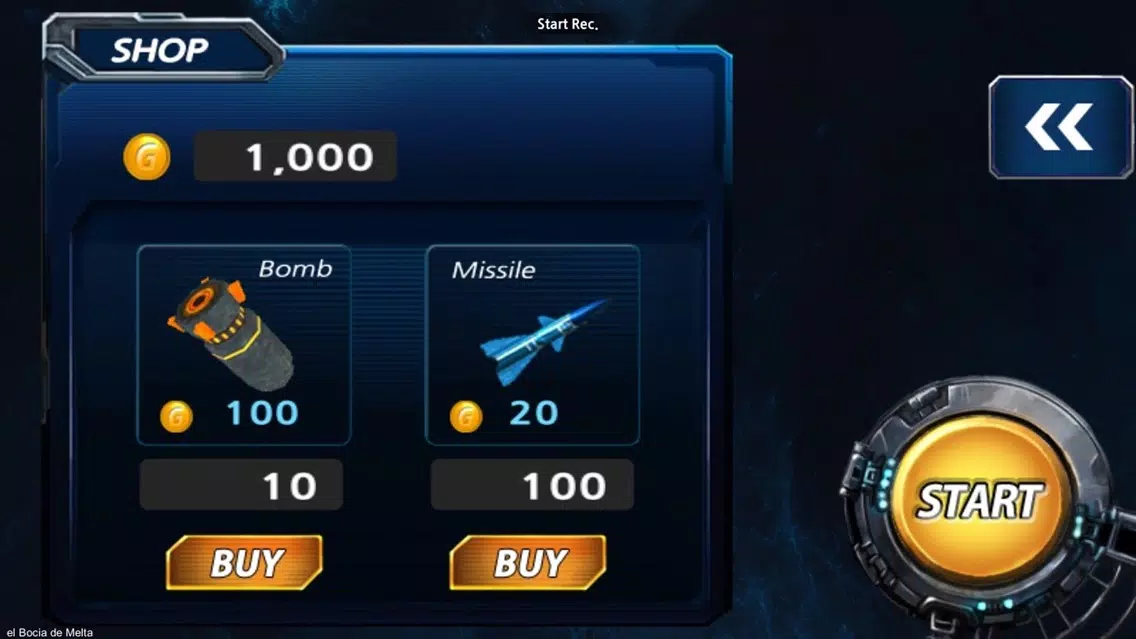This screenshot has height=639, width=1136.
Task: Click the coin icon next to Missile price 20
Action: [466, 417]
